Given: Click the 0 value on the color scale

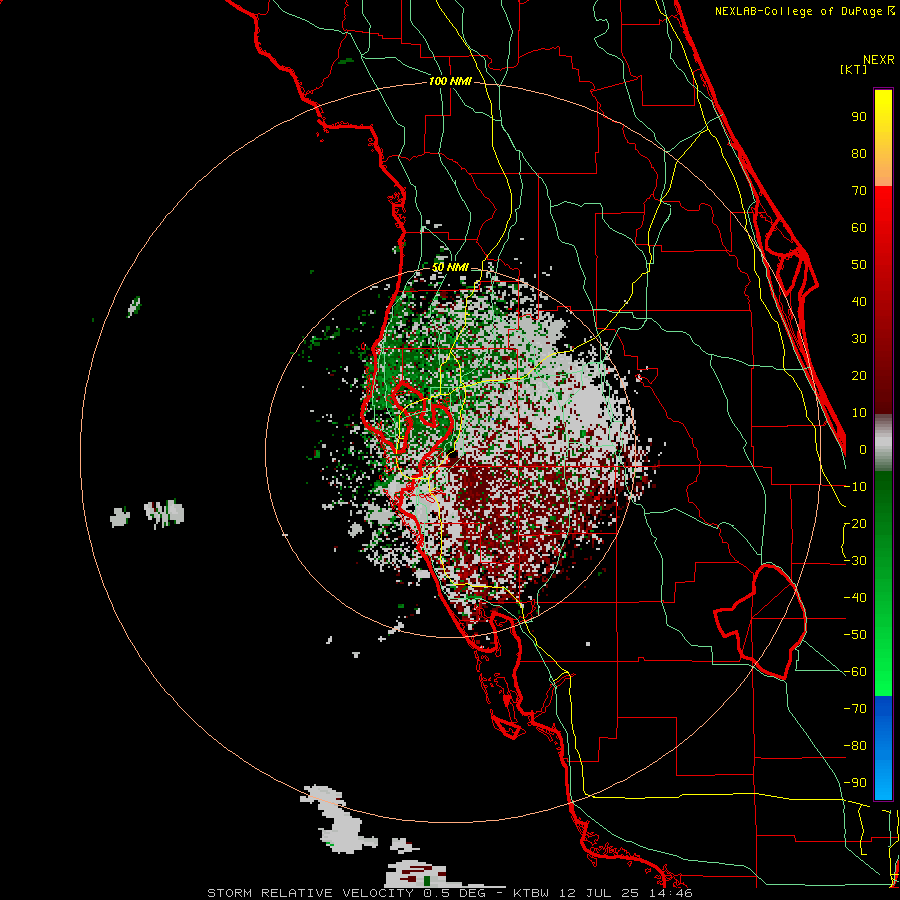Looking at the screenshot, I should coord(863,450).
